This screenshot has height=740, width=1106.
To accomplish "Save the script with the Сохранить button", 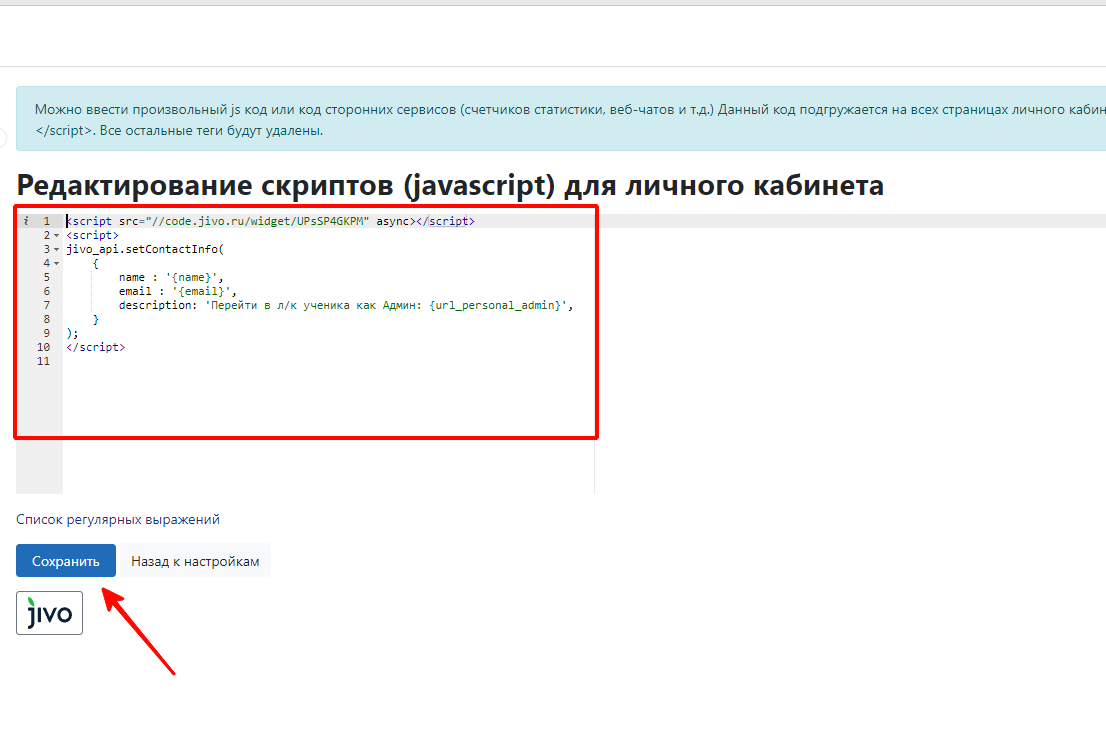I will (x=66, y=561).
